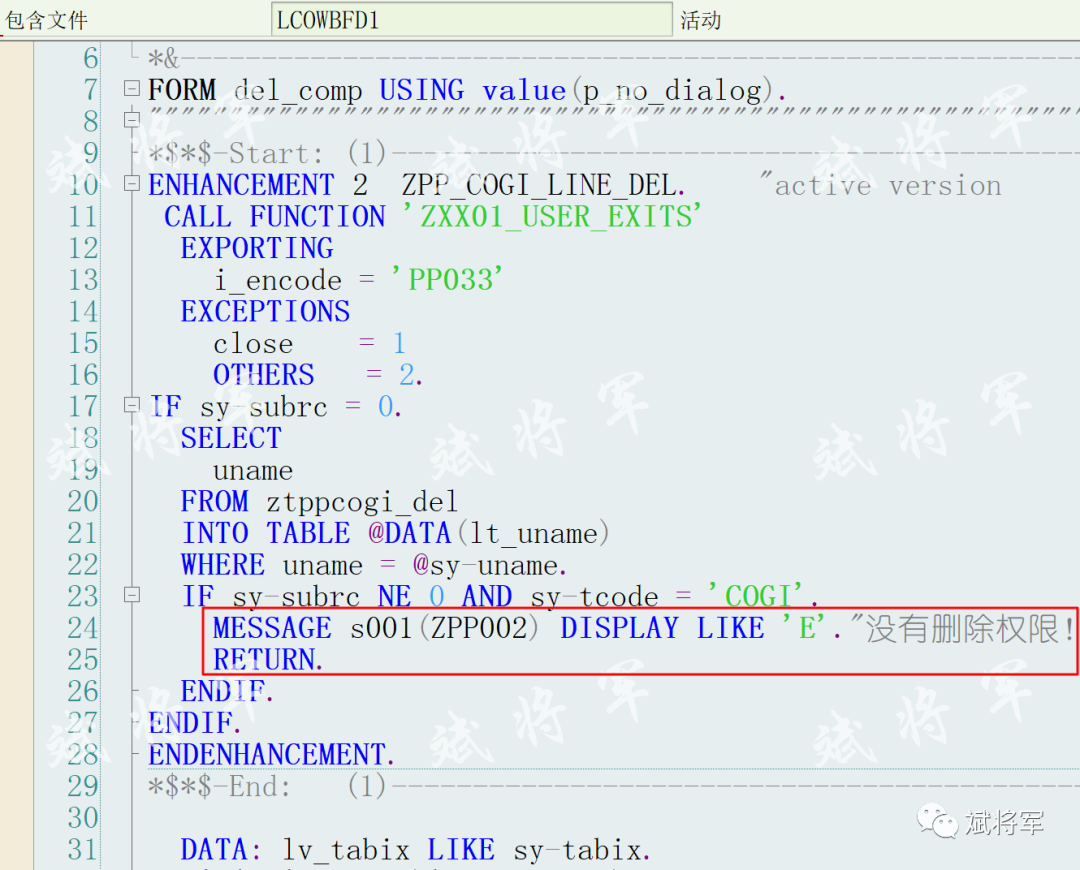Click the 'PP033' literal value

click(450, 280)
